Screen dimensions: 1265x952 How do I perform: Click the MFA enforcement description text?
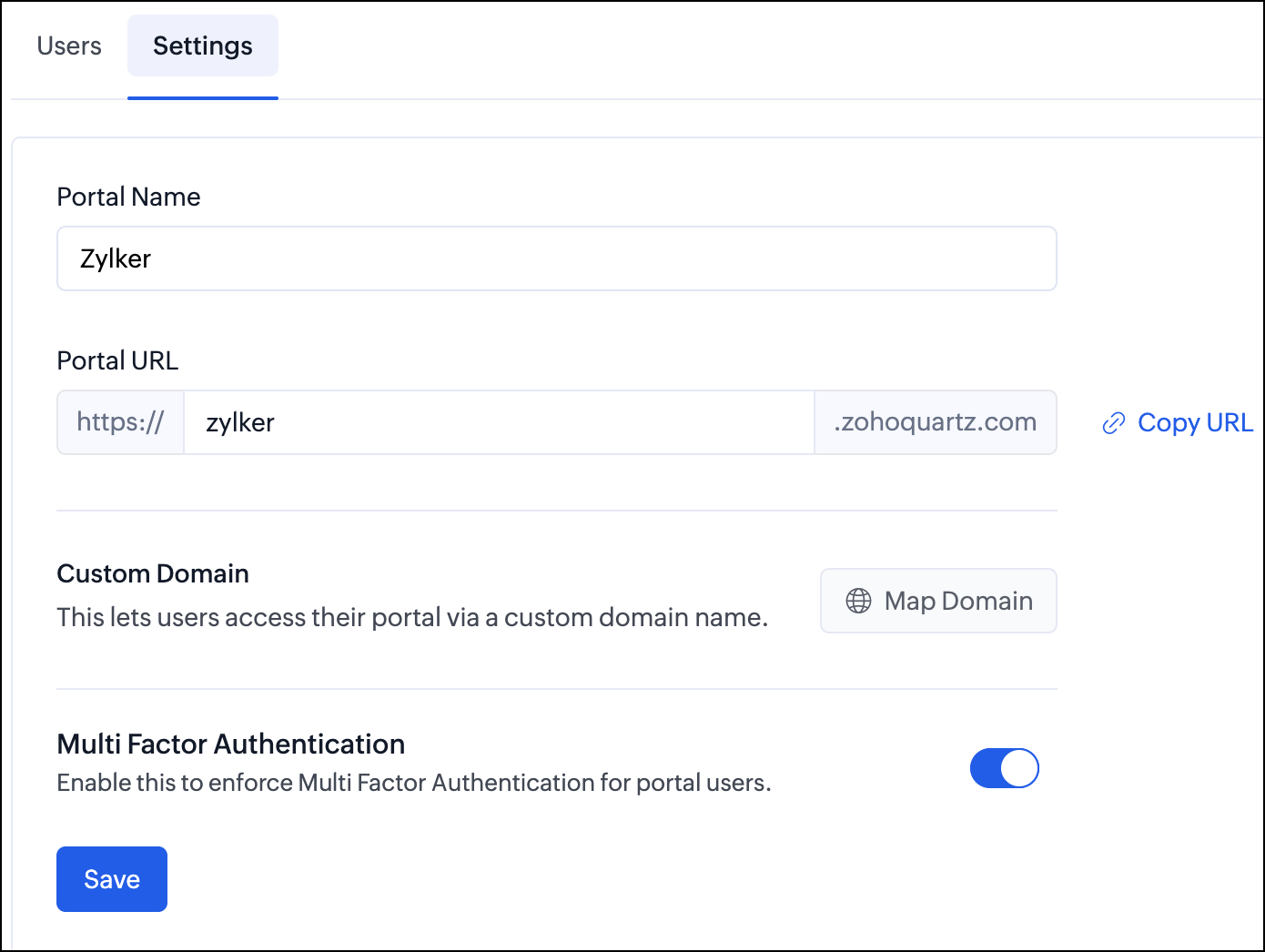pos(413,783)
